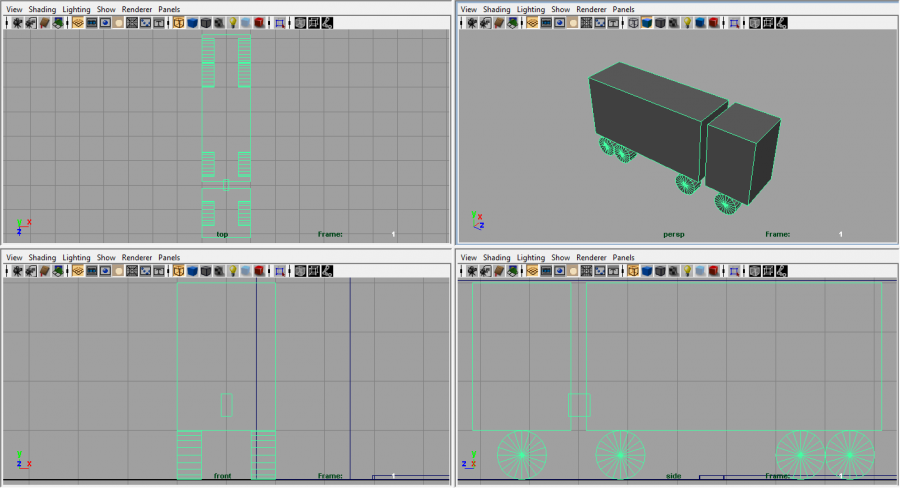Open Panels menu in side view panel

pos(623,257)
